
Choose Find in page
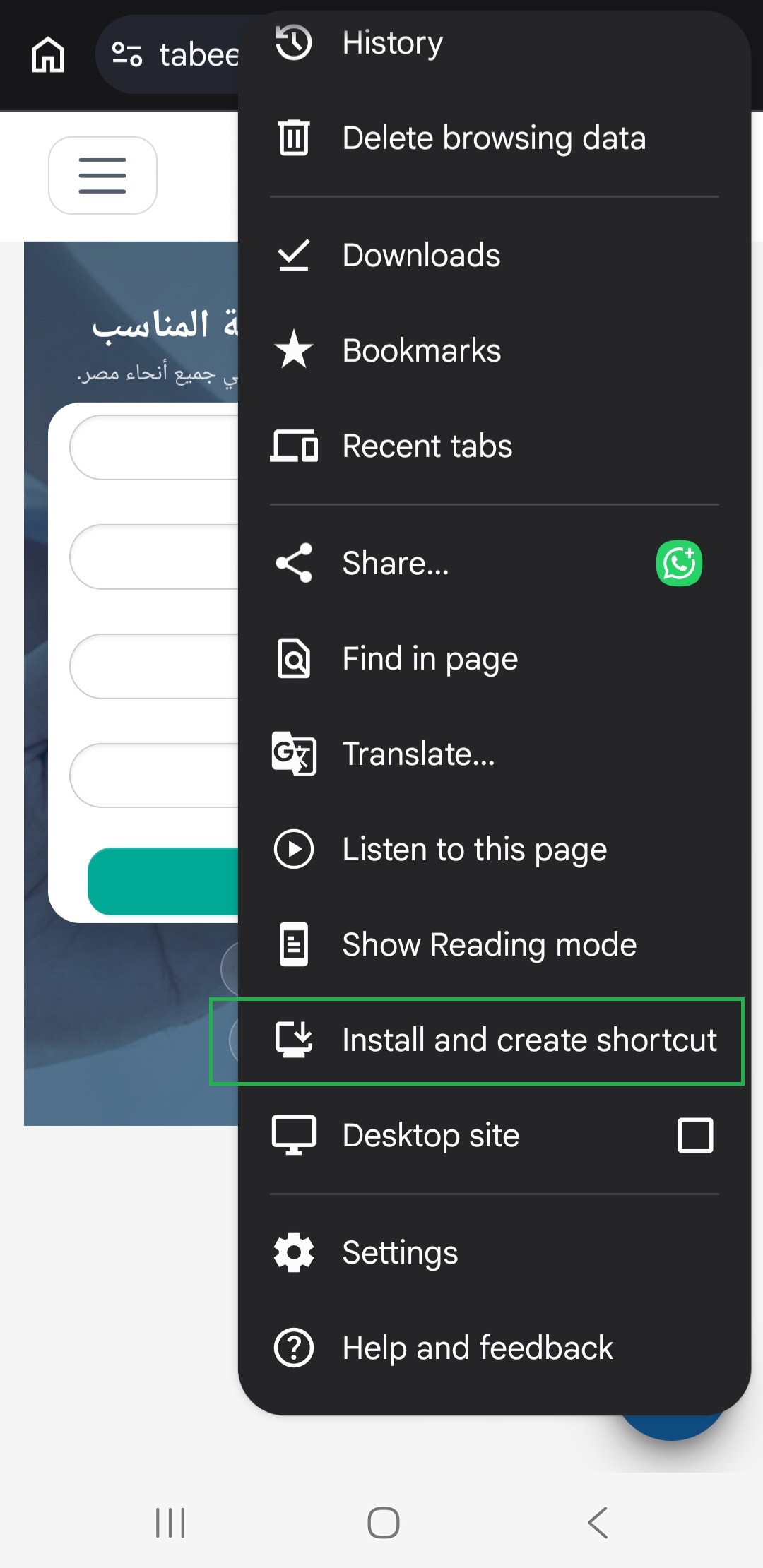click(x=495, y=658)
